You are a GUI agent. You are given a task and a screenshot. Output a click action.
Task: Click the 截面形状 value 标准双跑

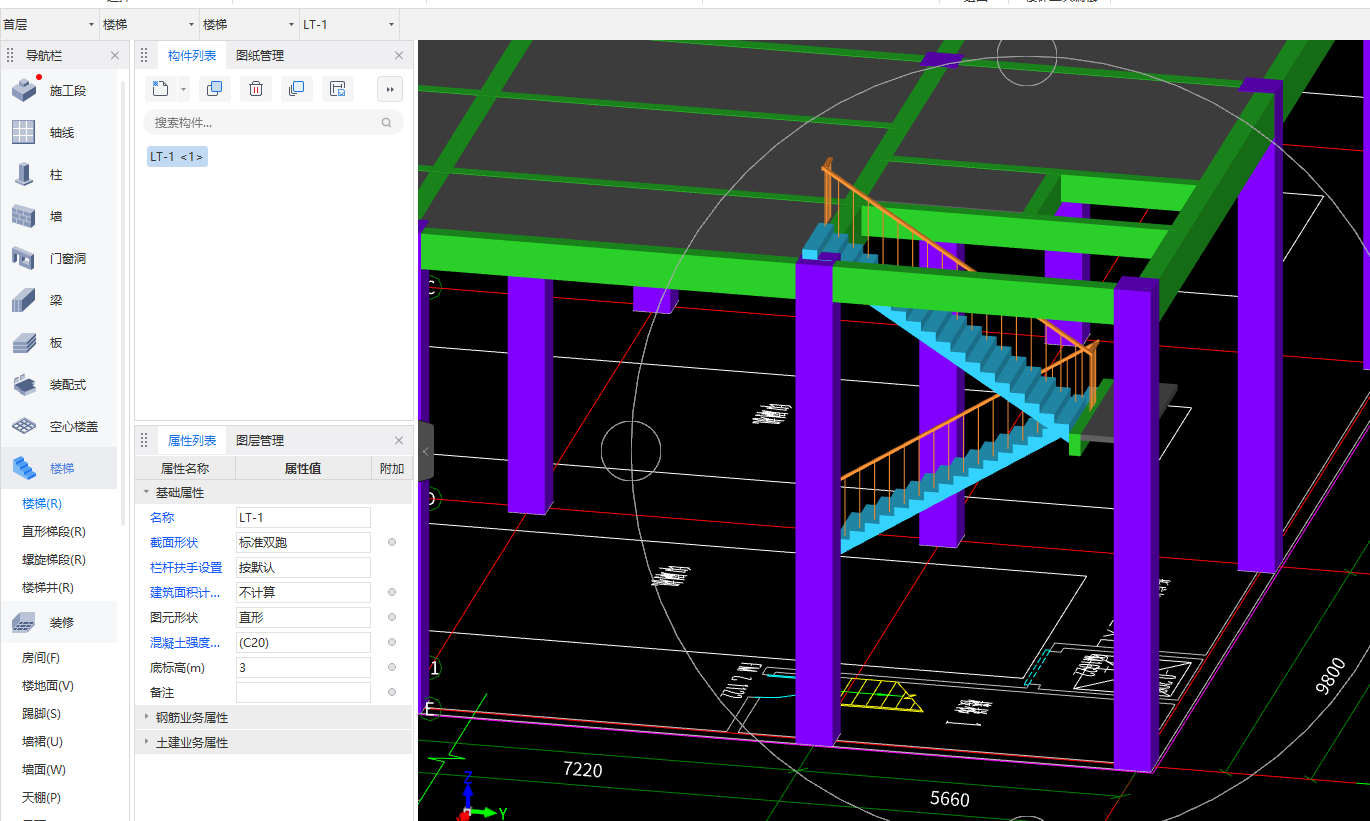303,542
